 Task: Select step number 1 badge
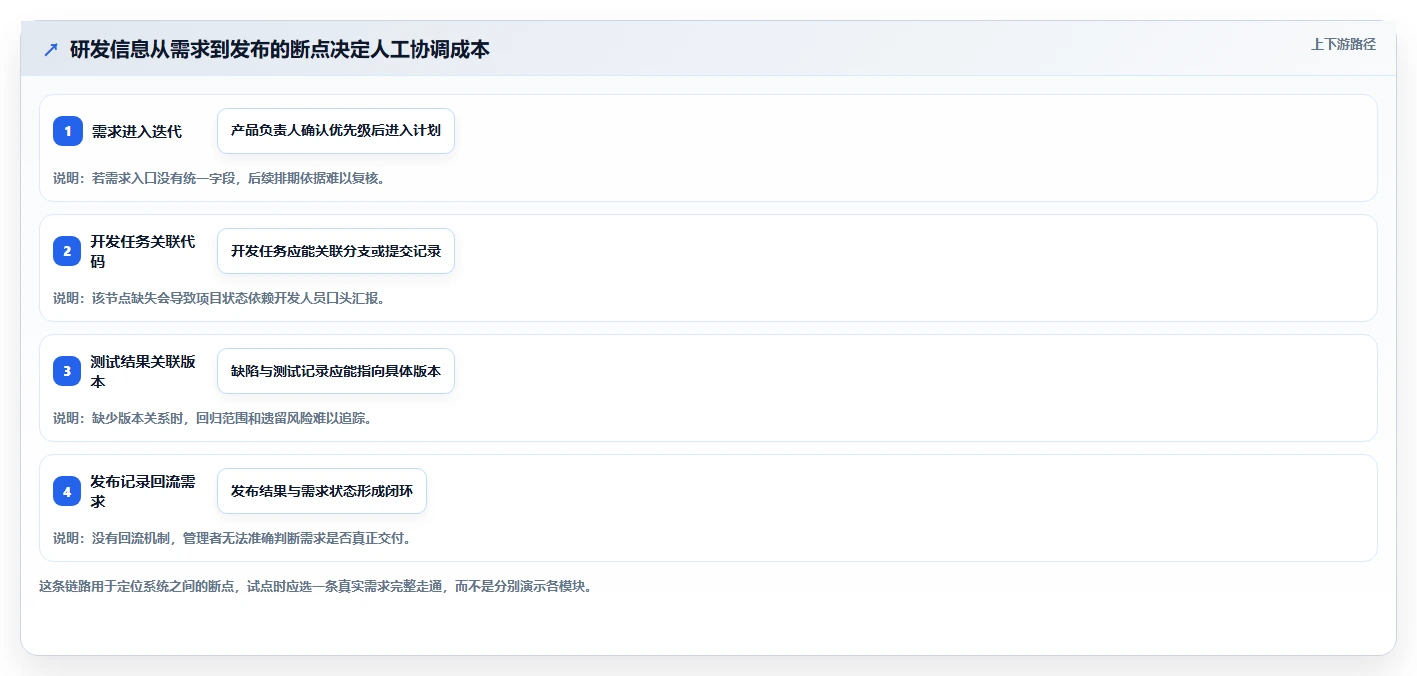(x=68, y=131)
